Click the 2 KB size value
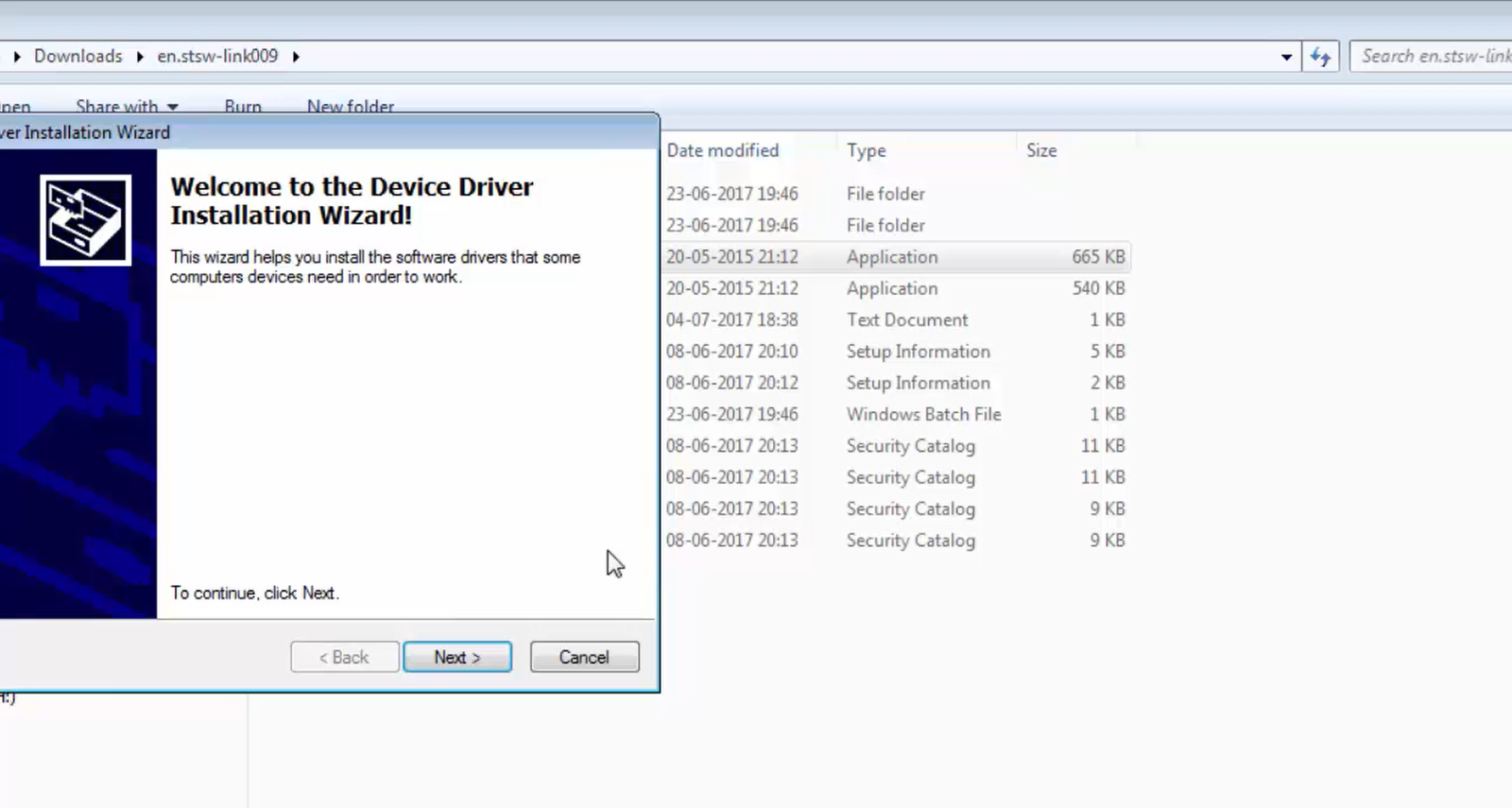The image size is (1512, 808). click(1108, 383)
